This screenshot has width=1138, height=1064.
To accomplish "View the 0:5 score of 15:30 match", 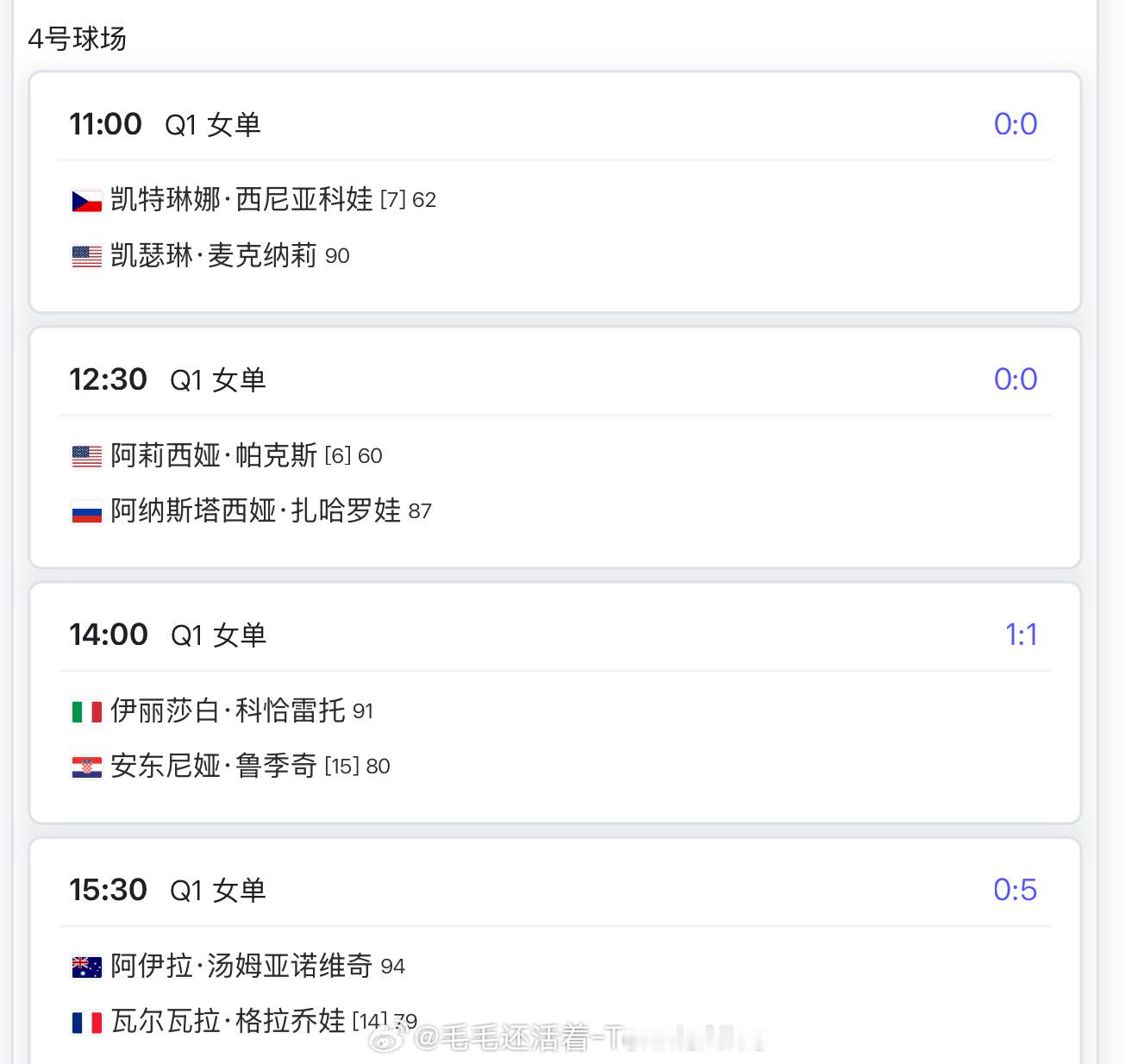I will (x=1016, y=890).
